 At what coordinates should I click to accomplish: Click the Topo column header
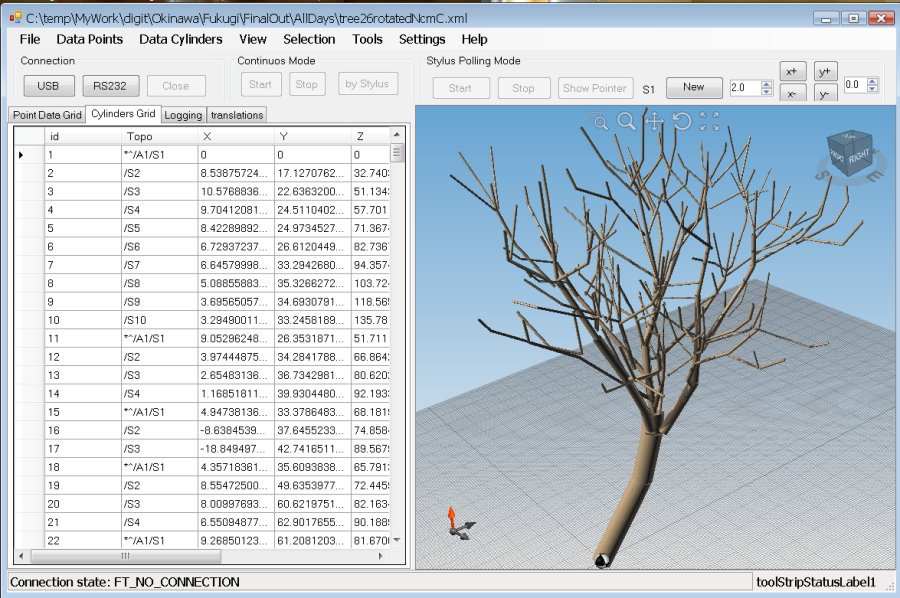140,136
